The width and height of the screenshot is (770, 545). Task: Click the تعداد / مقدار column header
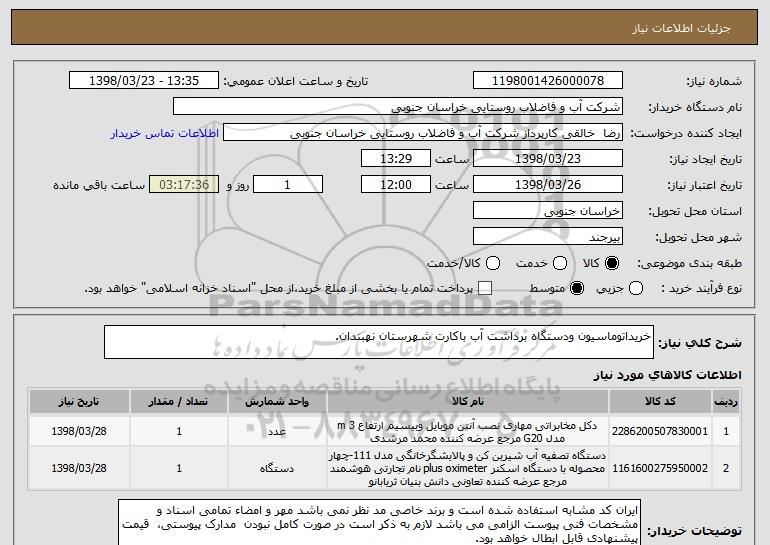click(x=179, y=402)
